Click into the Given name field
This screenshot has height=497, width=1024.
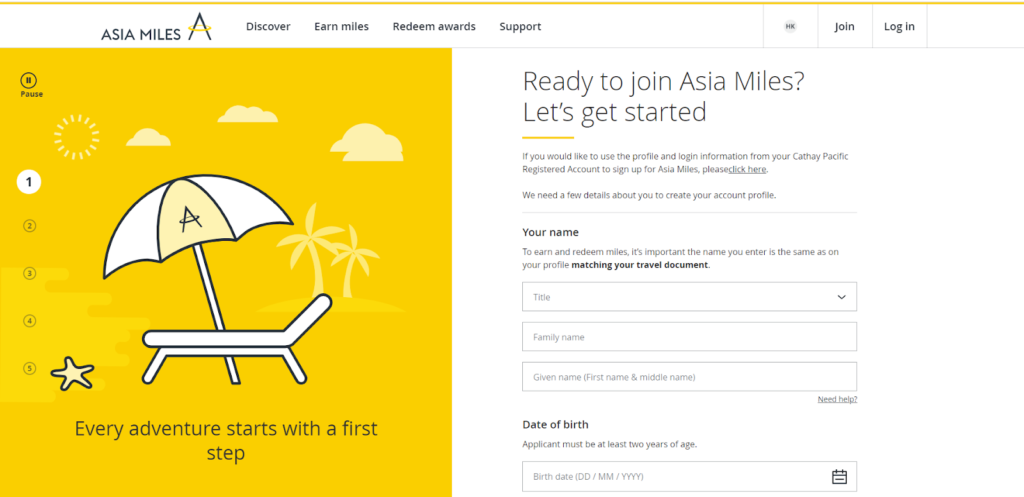pos(689,377)
